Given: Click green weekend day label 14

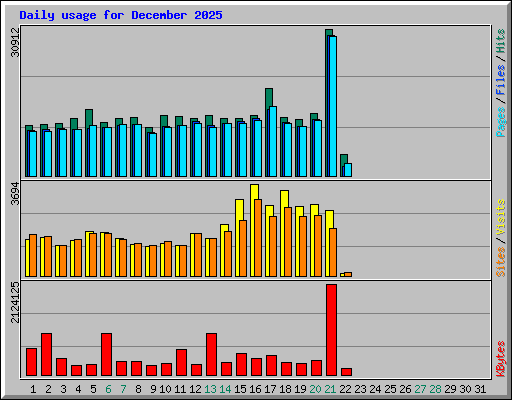Looking at the screenshot, I should (225, 389).
